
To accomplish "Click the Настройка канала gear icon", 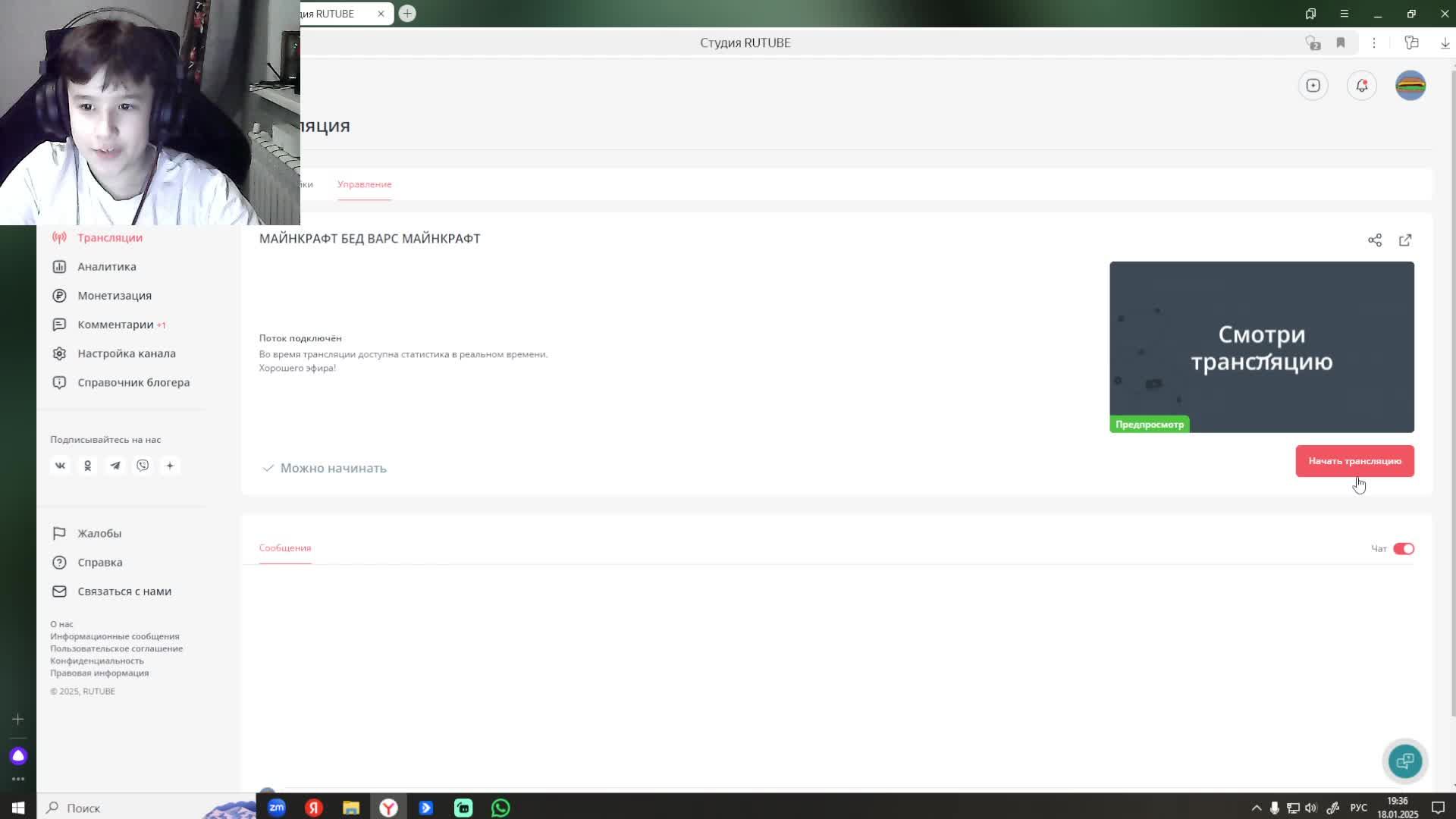I will pyautogui.click(x=59, y=353).
